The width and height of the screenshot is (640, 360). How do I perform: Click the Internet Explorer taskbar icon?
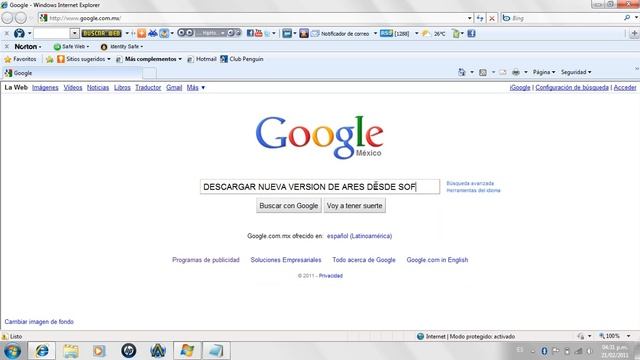tap(42, 351)
